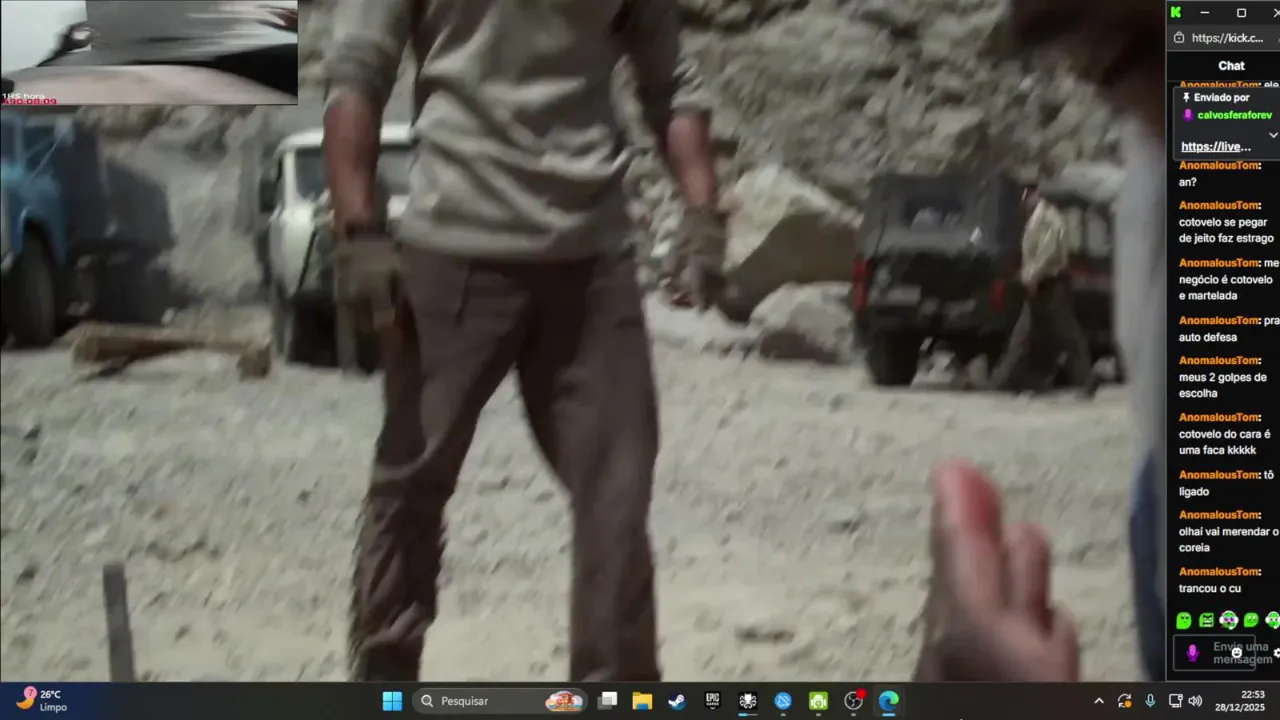Maximize the Kick chat window

point(1241,13)
